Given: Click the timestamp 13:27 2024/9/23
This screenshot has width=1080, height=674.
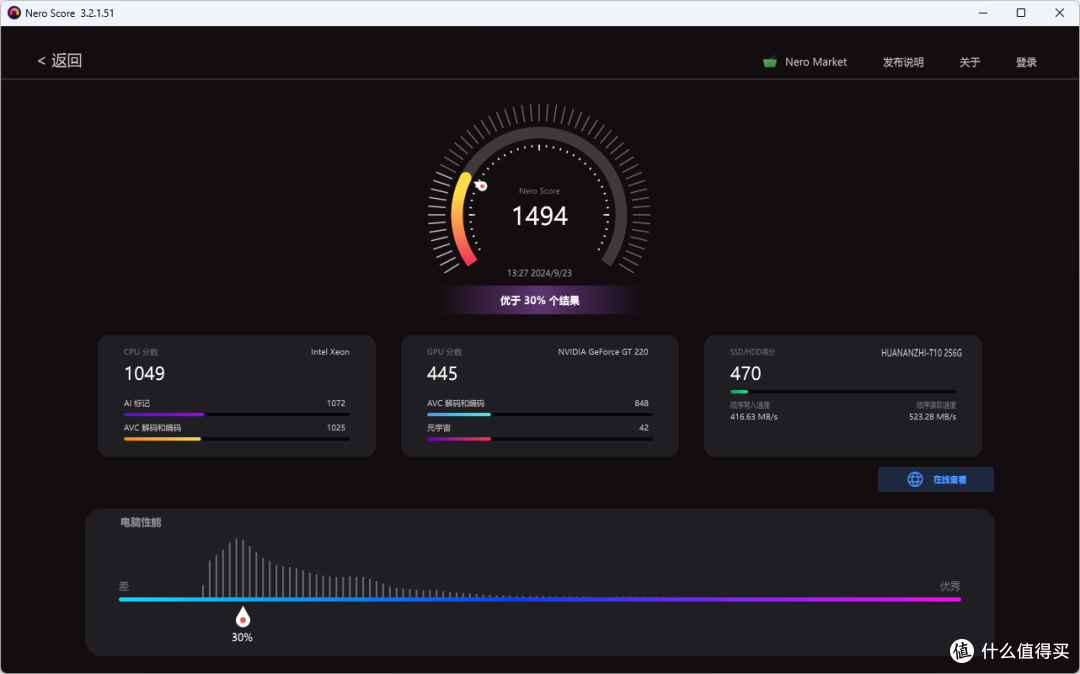Looking at the screenshot, I should tap(539, 273).
